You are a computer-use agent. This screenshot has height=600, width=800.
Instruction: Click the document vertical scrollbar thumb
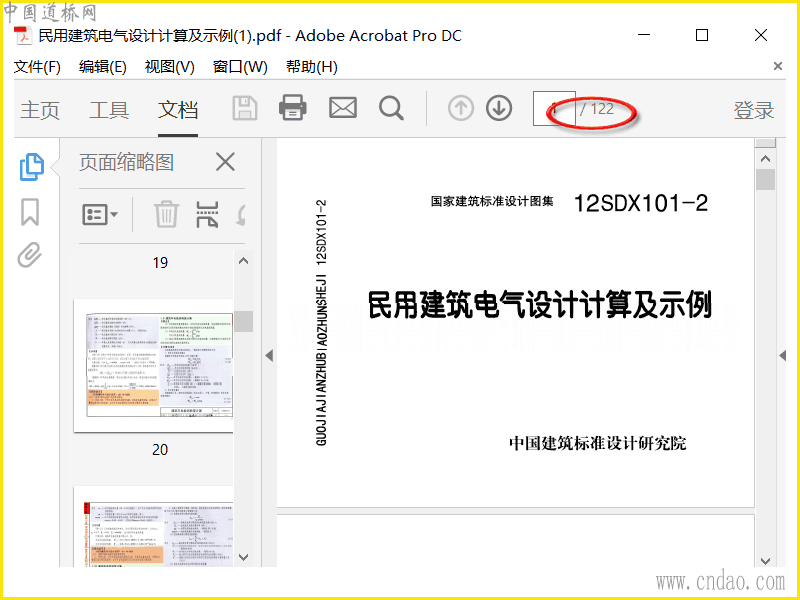click(765, 179)
